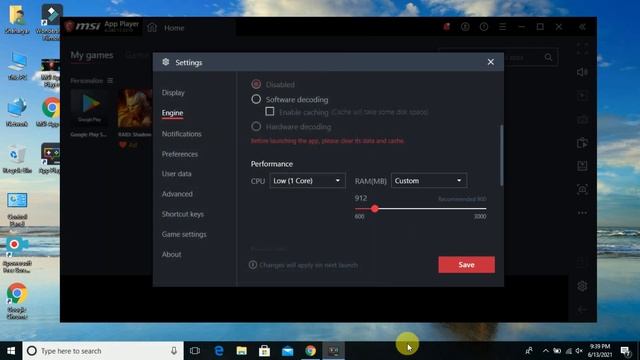Open the Advanced settings section
This screenshot has width=640, height=360.
[x=177, y=194]
